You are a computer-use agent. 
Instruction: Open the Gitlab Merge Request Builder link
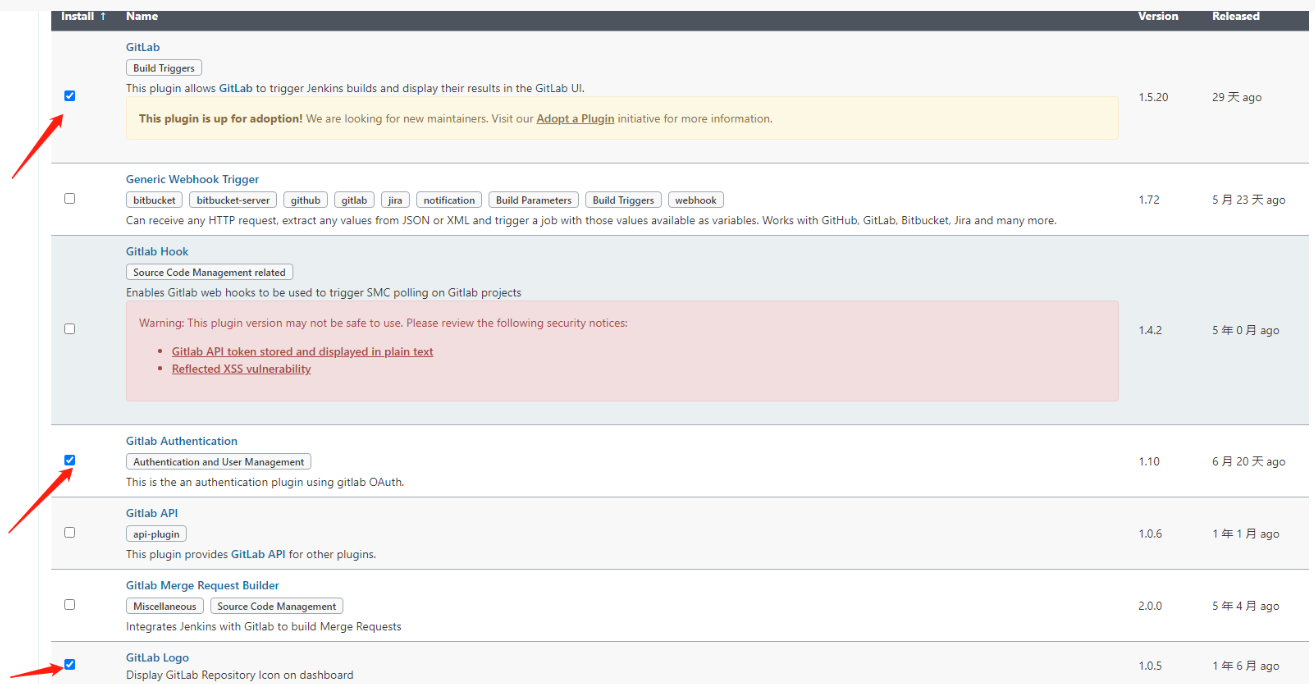pos(203,585)
